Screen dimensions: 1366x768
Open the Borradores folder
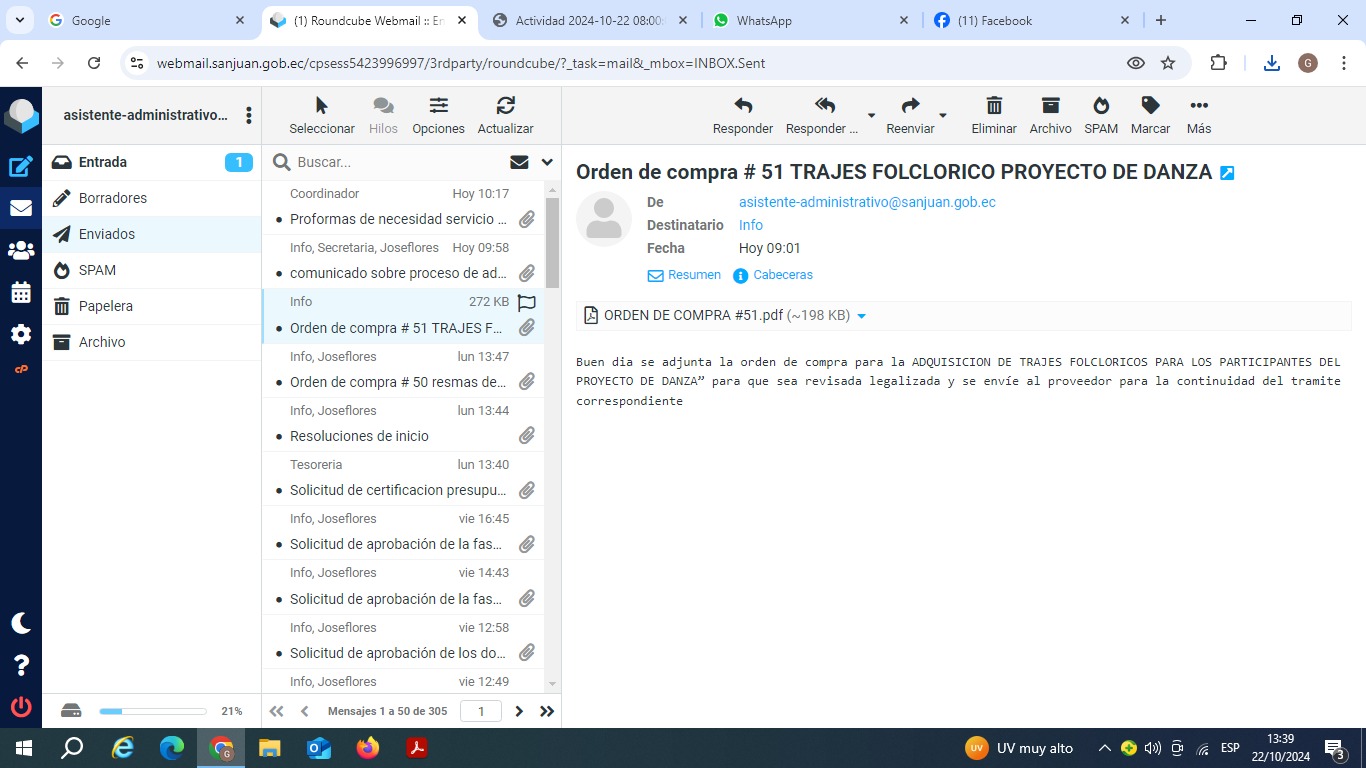pos(113,198)
